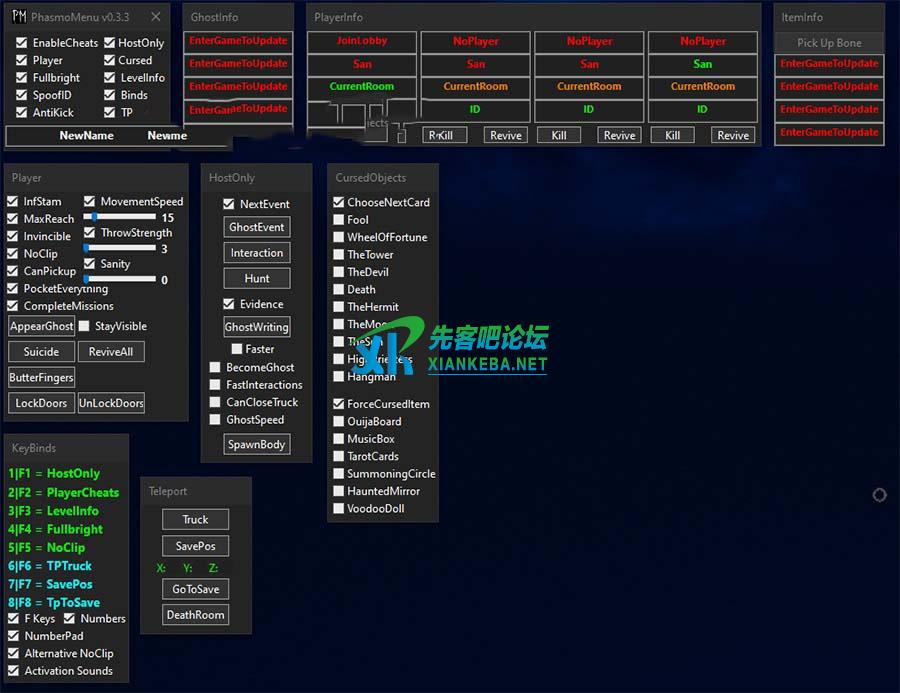Adjust the MovementSpeed slider
This screenshot has width=900, height=693.
(120, 216)
